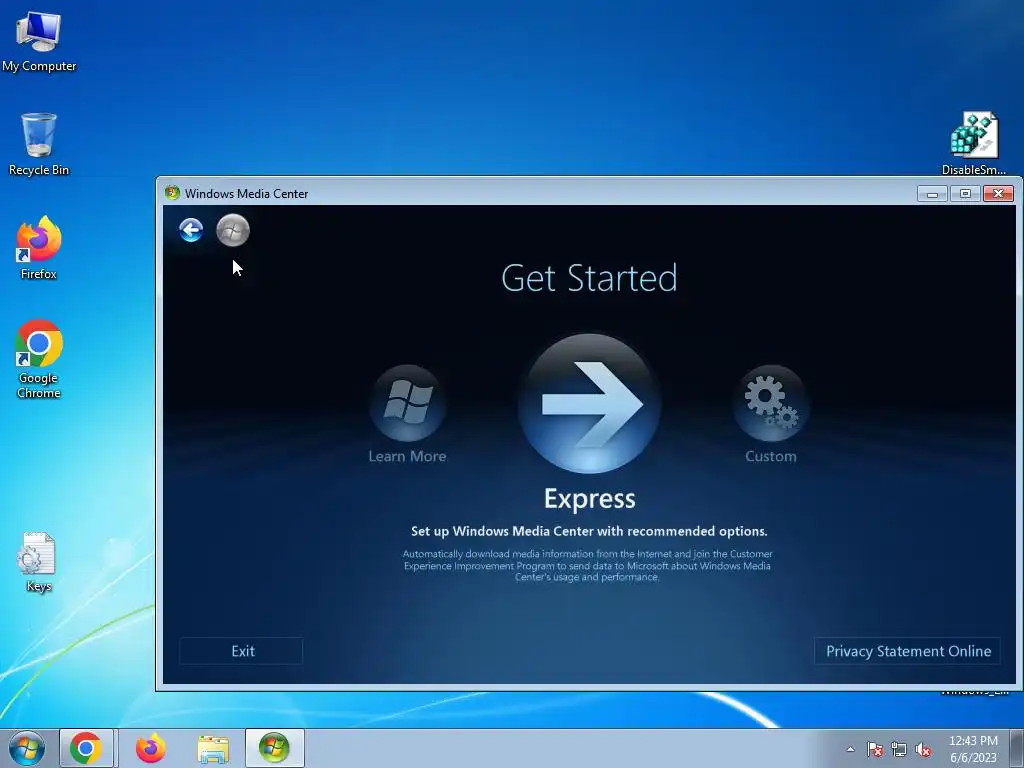Click the muted volume tray icon

coord(923,749)
